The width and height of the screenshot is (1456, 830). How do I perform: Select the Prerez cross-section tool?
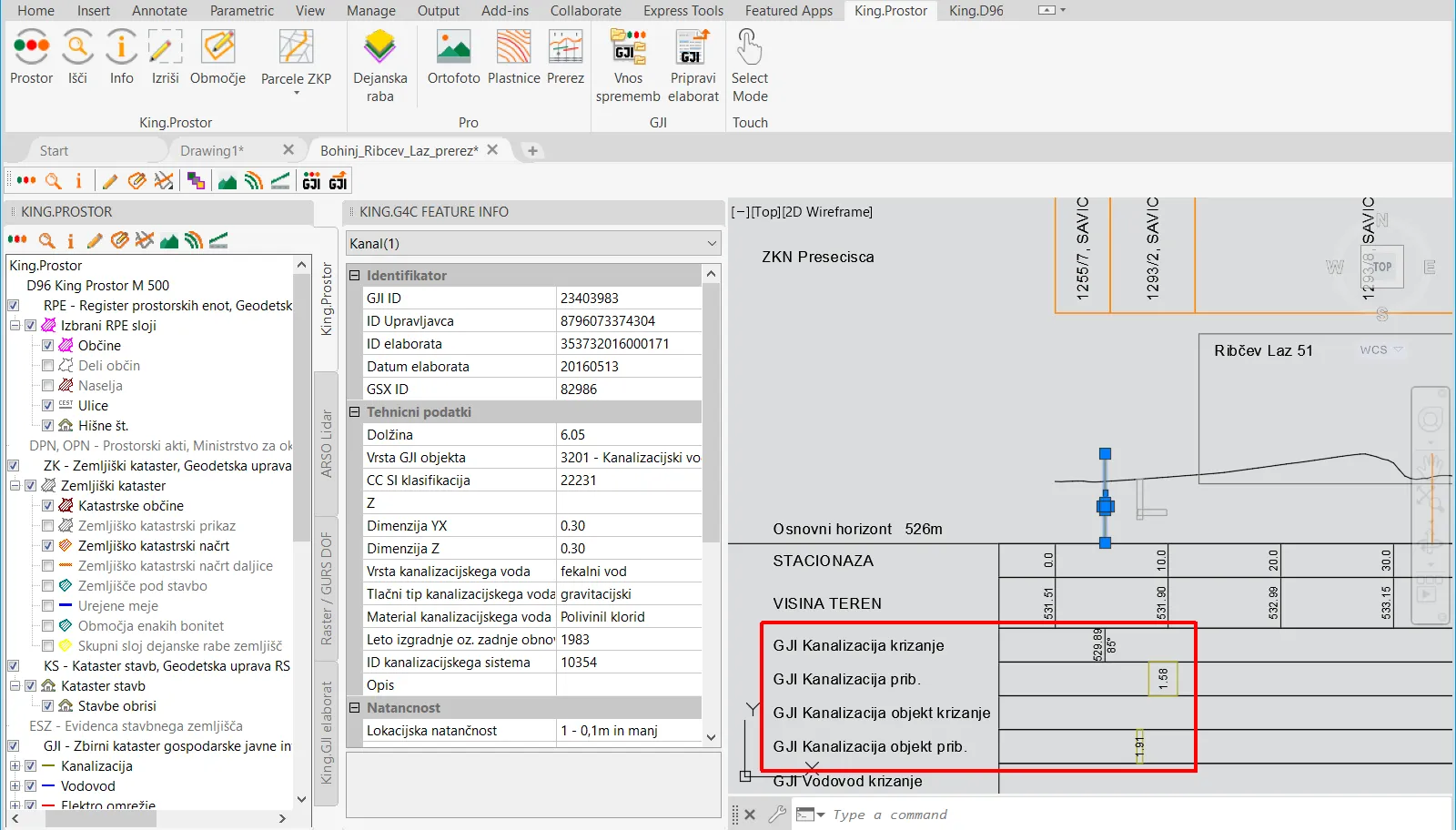click(x=565, y=47)
